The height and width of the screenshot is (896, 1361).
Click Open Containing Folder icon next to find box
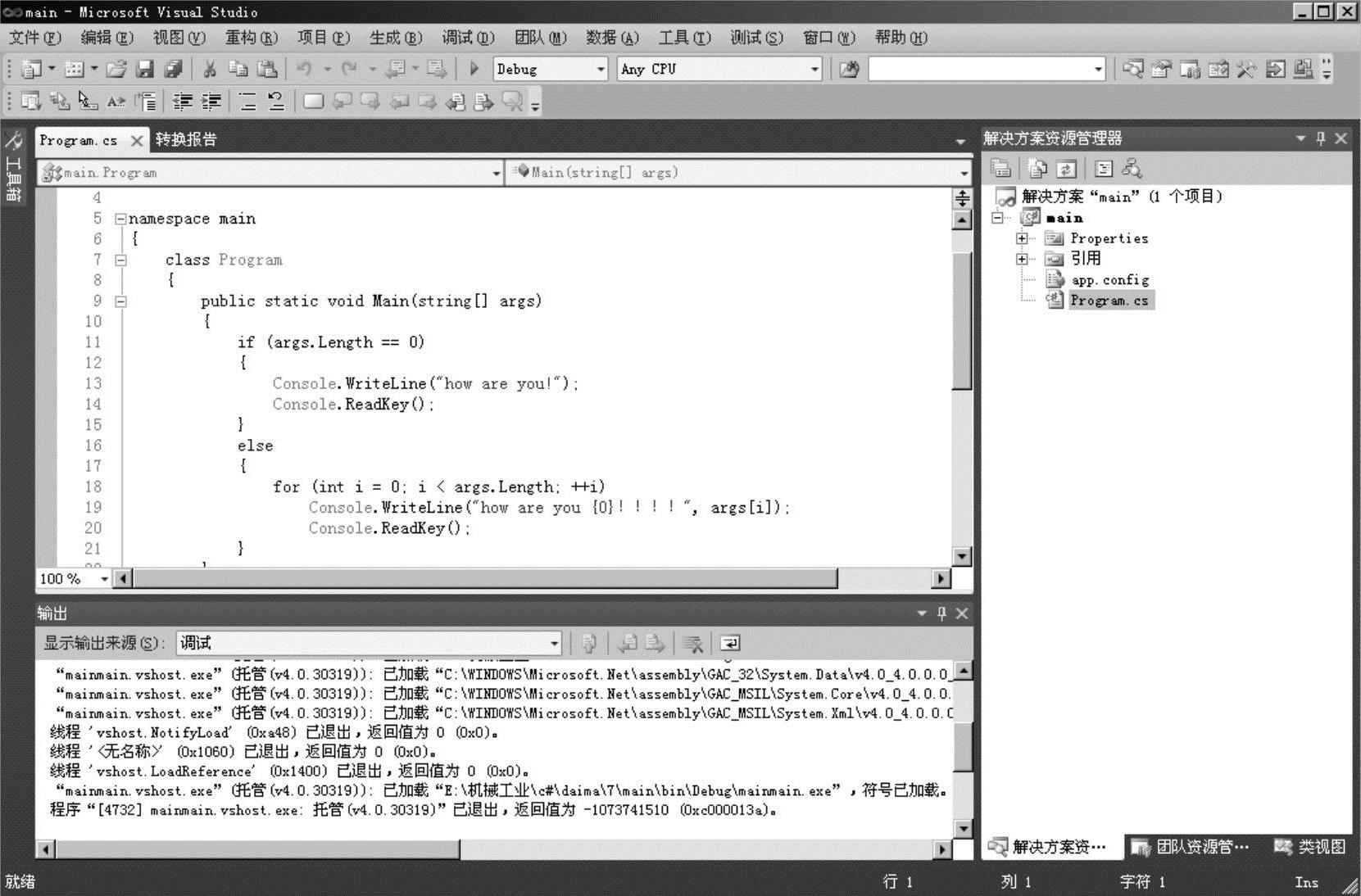849,69
